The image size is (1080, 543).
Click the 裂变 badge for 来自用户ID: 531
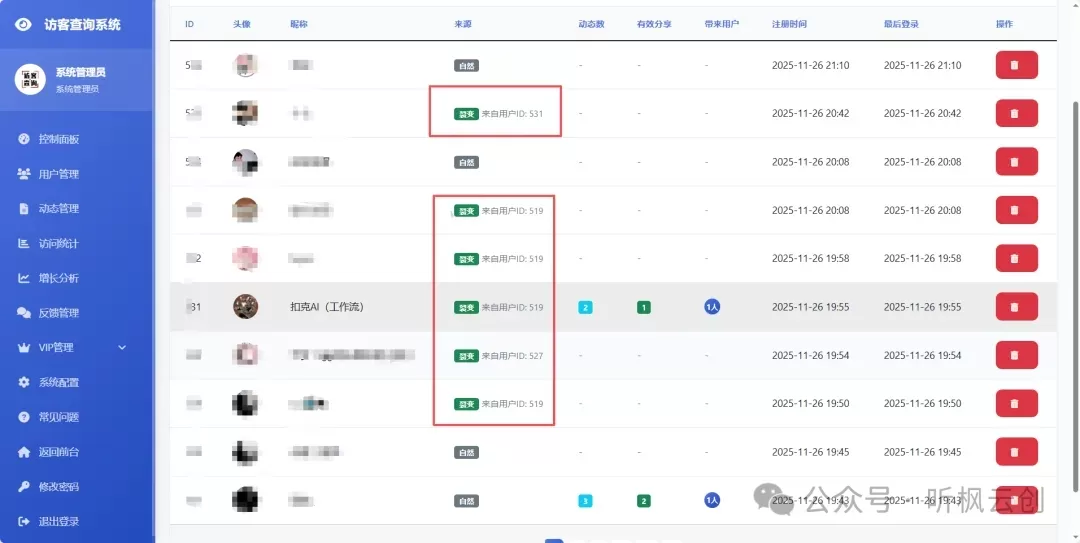point(466,114)
